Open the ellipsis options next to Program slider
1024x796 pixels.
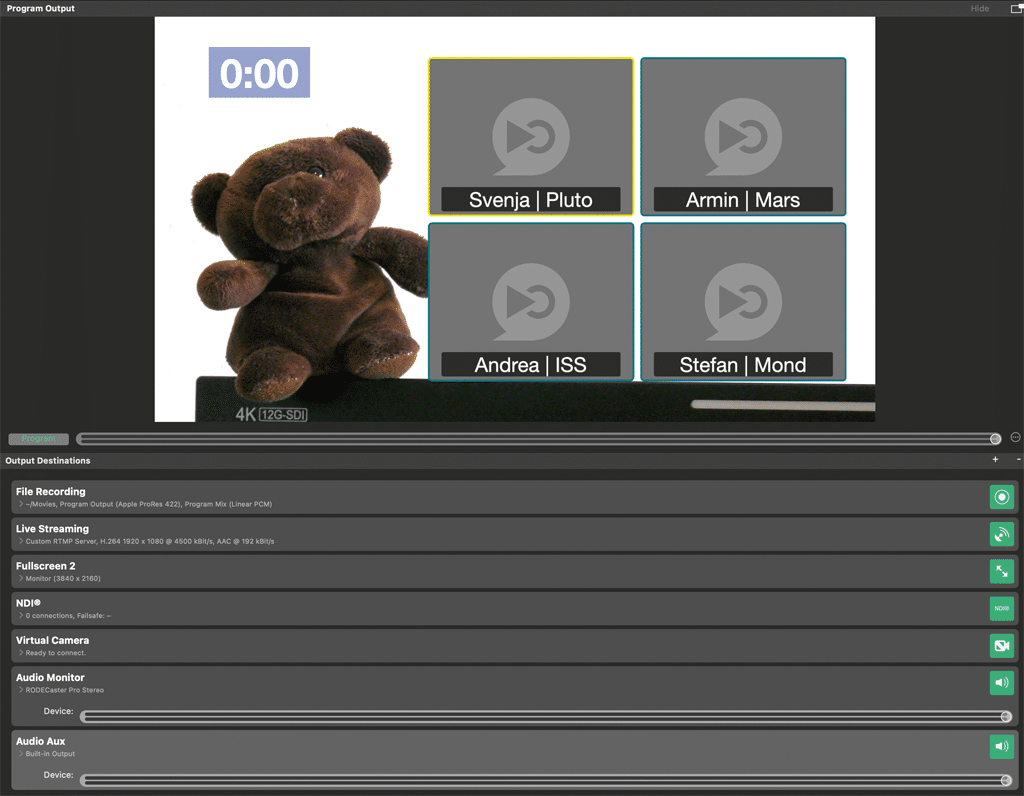pyautogui.click(x=1015, y=437)
